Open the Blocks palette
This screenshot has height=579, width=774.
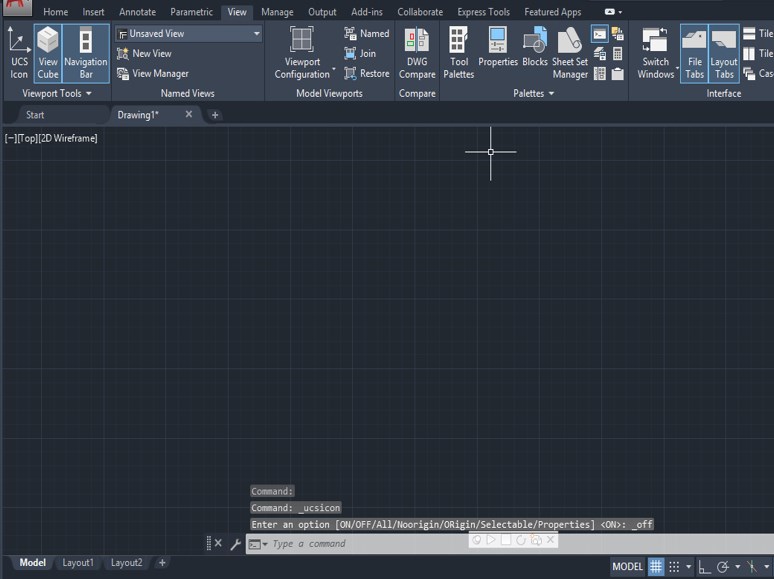tap(535, 53)
